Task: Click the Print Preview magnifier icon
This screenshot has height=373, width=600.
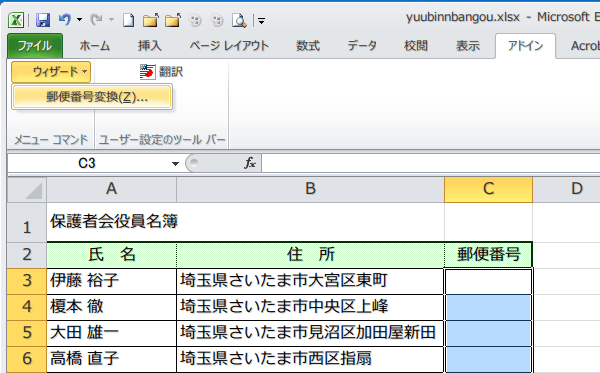Action: tap(239, 20)
